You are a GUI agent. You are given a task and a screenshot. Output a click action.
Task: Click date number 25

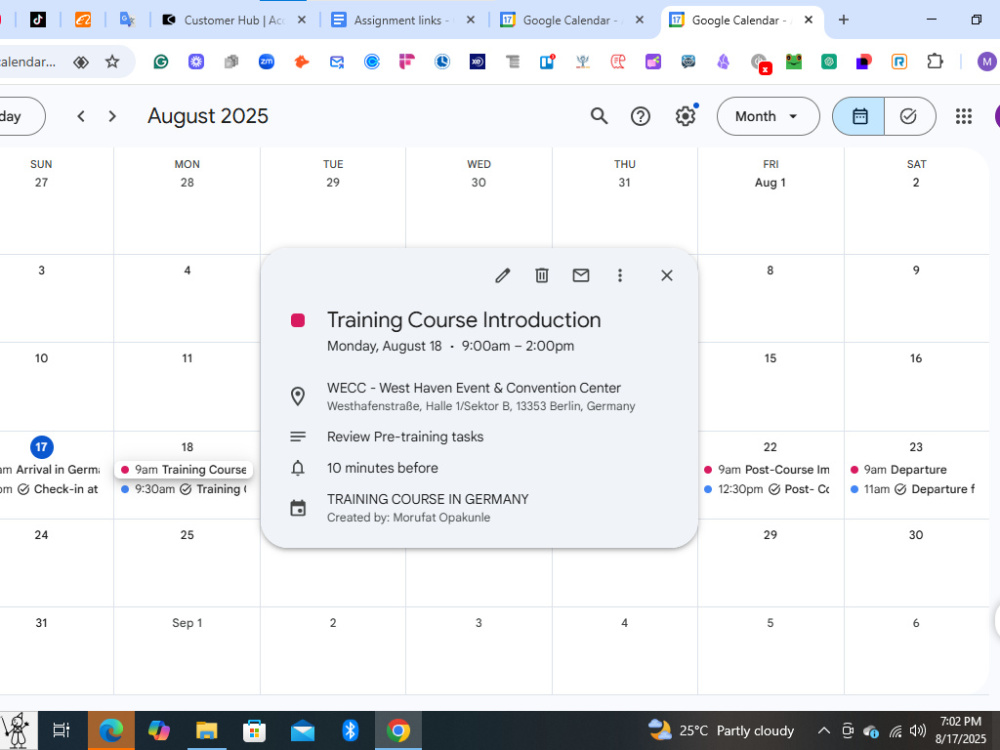pos(187,535)
